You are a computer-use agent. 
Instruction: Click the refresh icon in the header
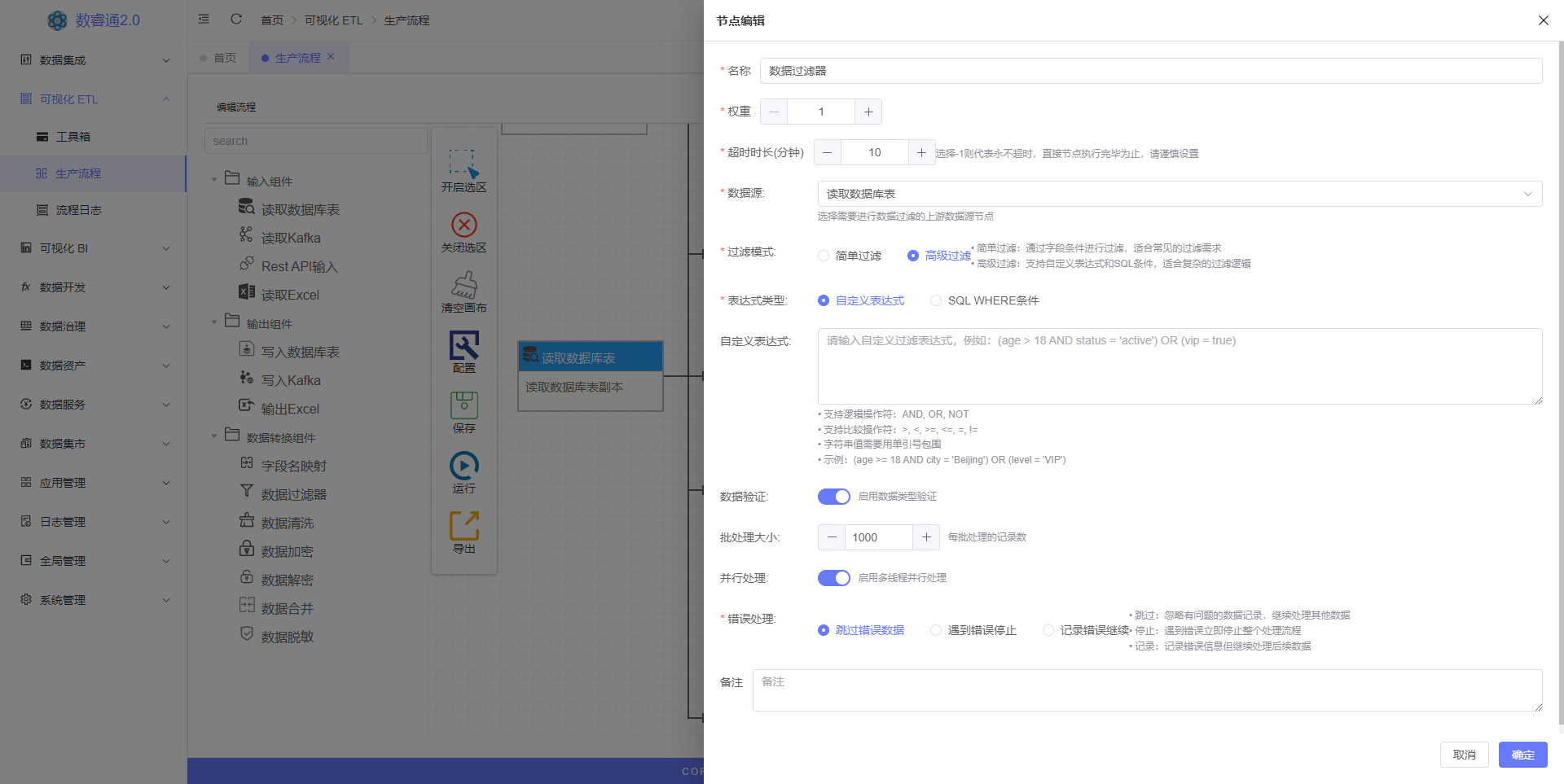[236, 19]
